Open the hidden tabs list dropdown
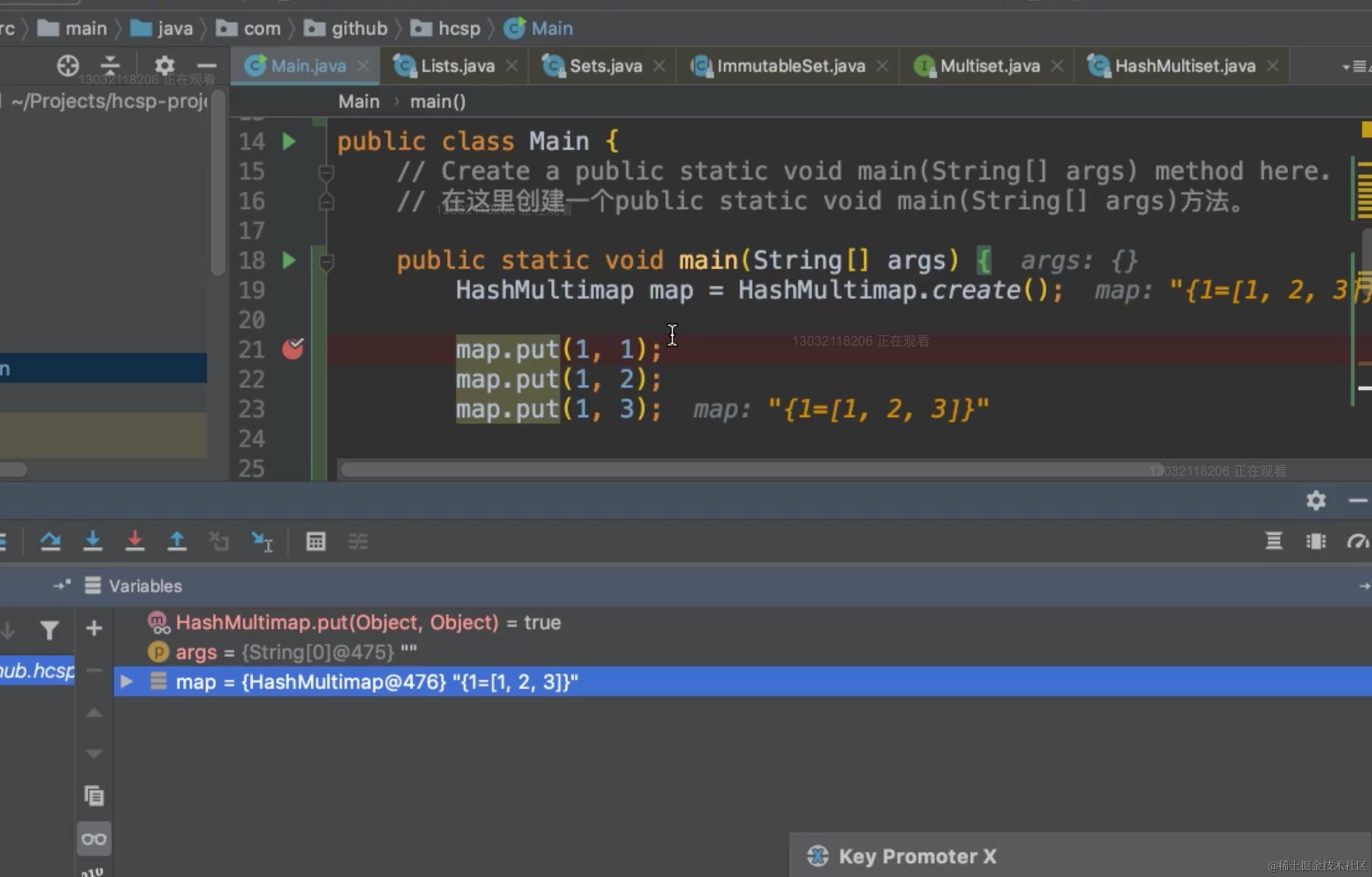The height and width of the screenshot is (877, 1372). (x=1355, y=66)
